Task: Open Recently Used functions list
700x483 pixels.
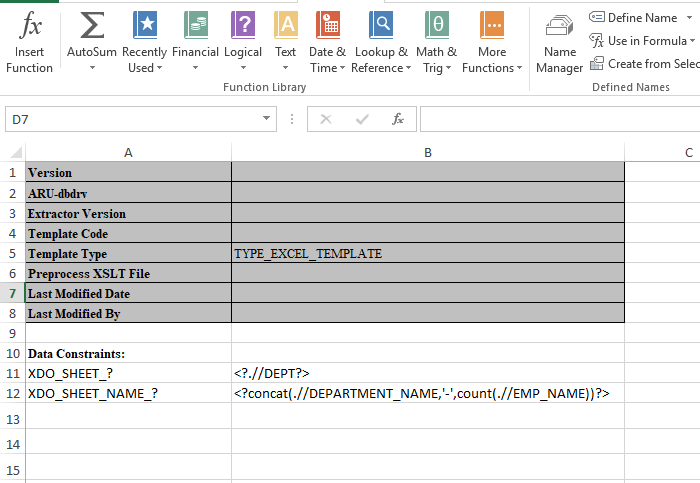Action: pyautogui.click(x=144, y=42)
